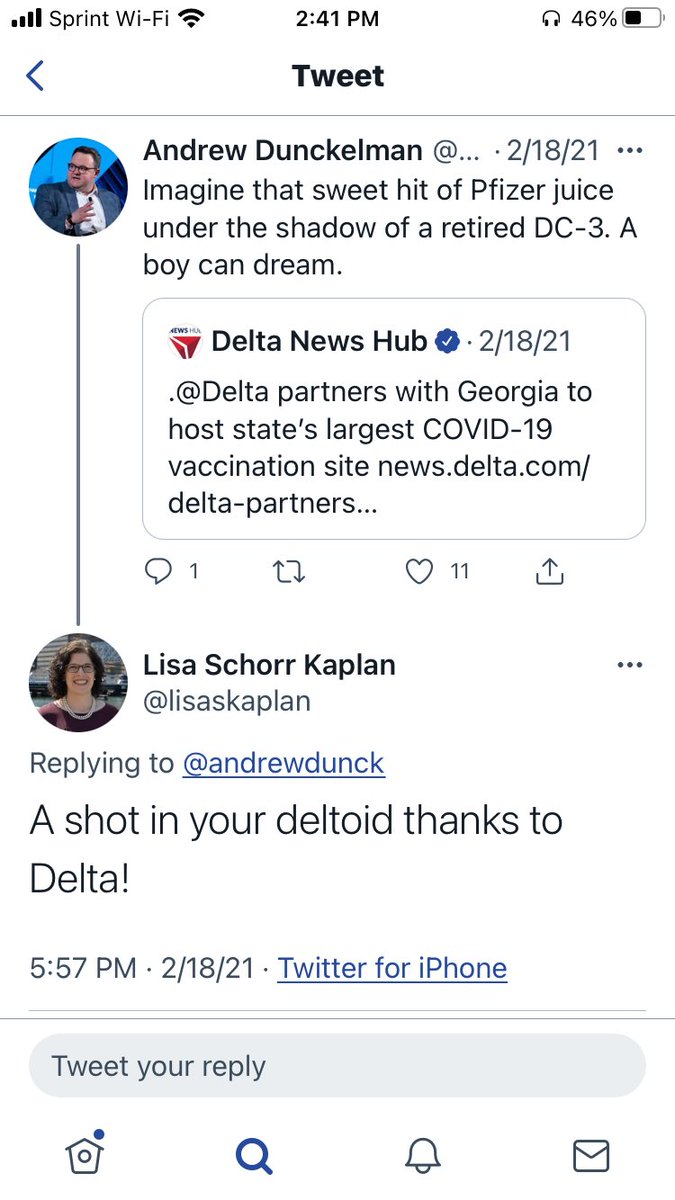The image size is (675, 1200).
Task: Open the Twitter for iPhone link
Action: [392, 968]
